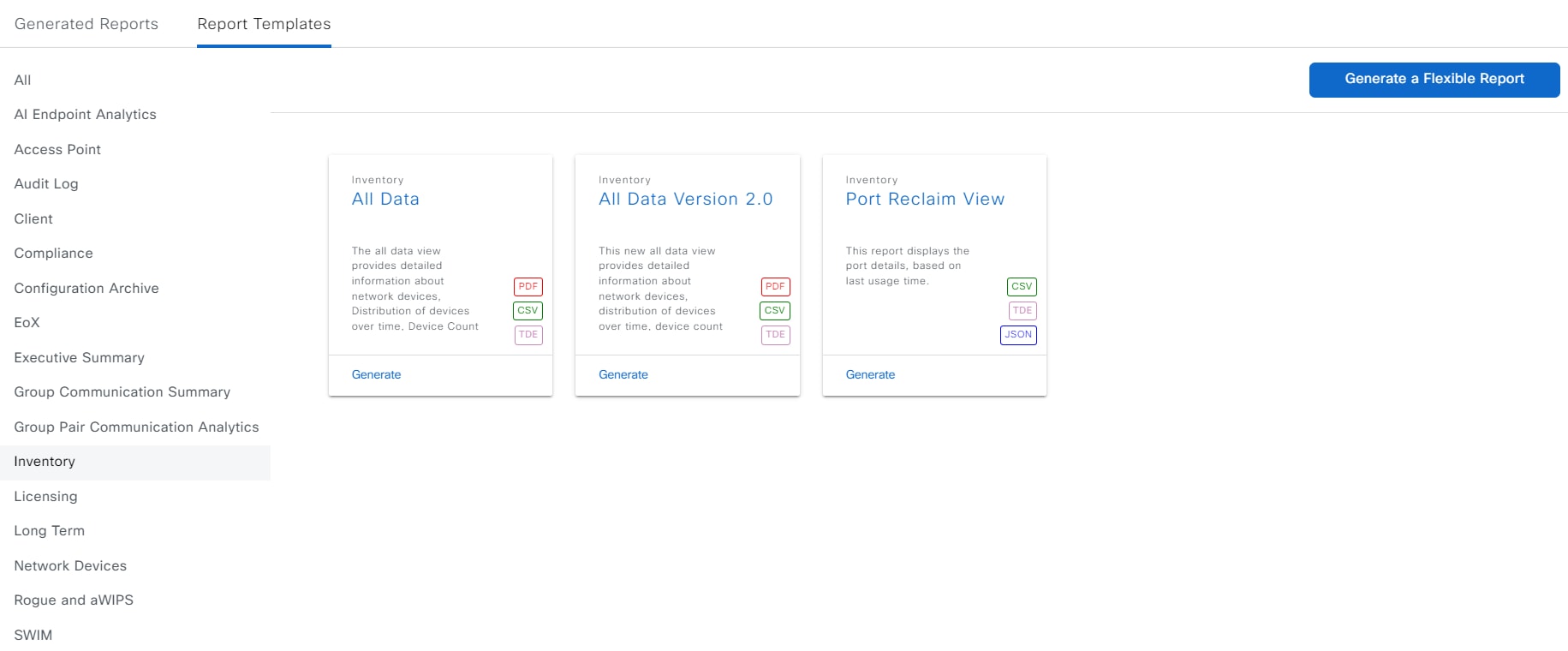Click the PDF badge on All Data card
Screen dimensions: 1568x651
tap(528, 287)
